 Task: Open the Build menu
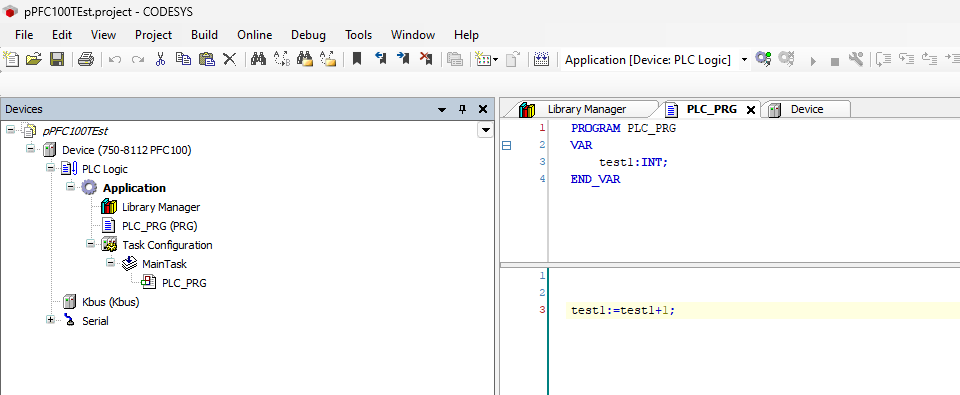pos(204,35)
